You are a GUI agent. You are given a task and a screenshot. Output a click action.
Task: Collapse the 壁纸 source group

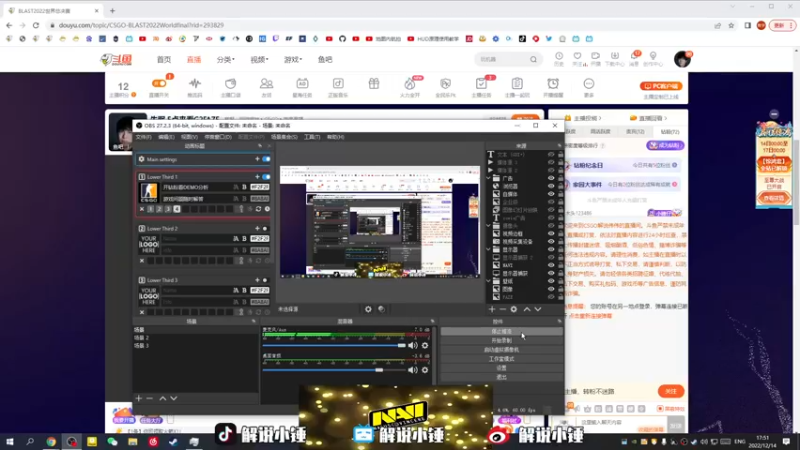(x=489, y=281)
